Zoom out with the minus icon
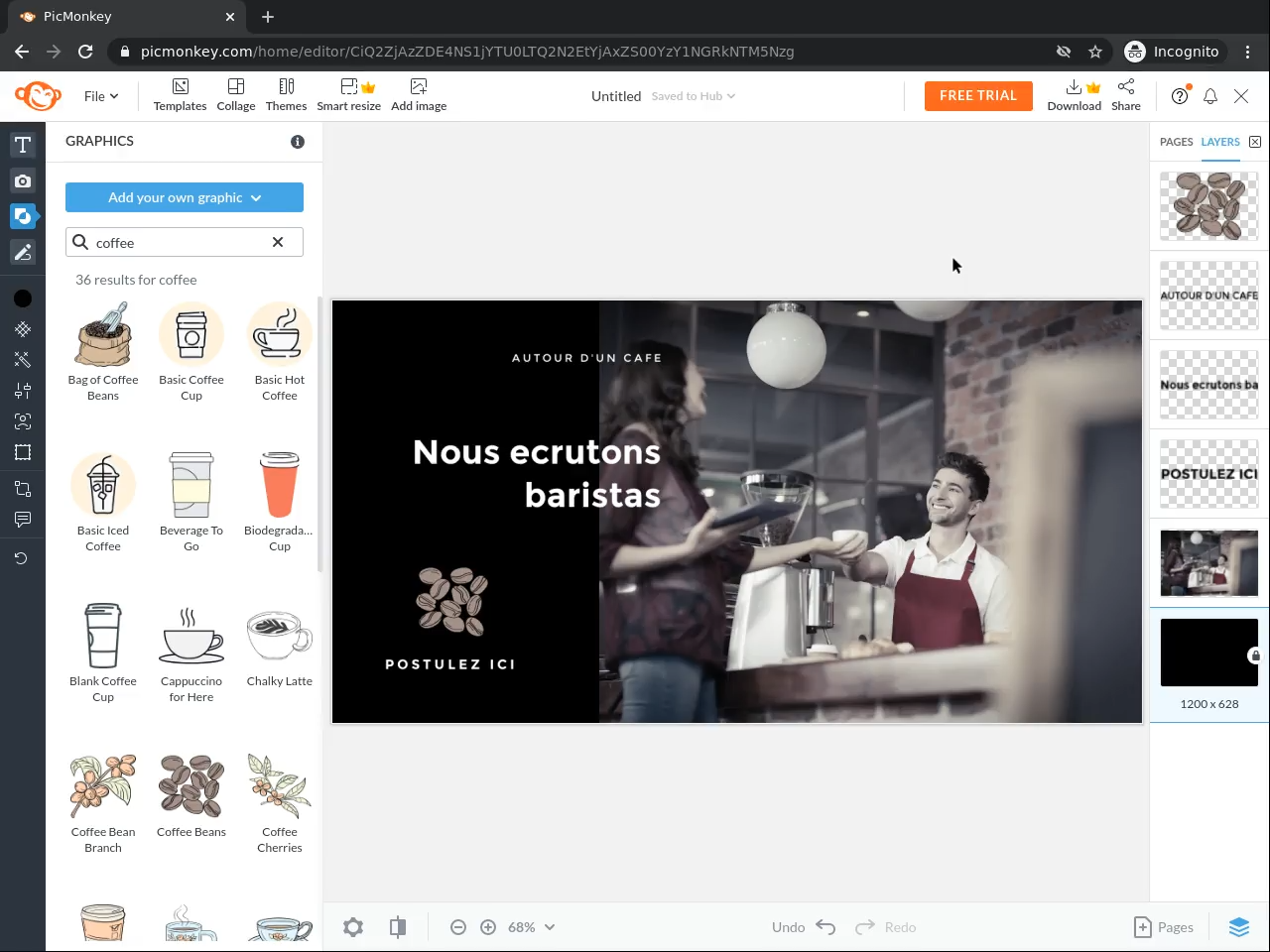1270x952 pixels. tap(458, 927)
